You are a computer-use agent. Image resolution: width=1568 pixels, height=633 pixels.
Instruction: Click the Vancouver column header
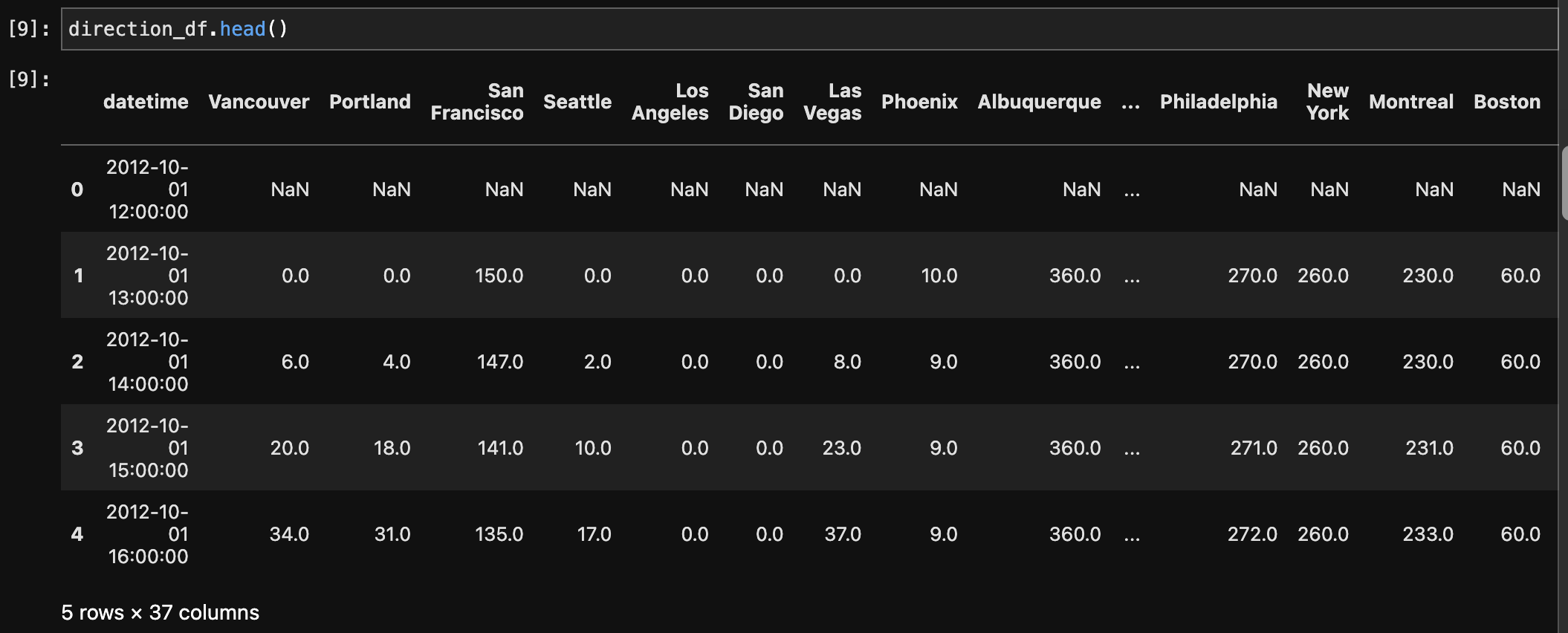(x=259, y=102)
